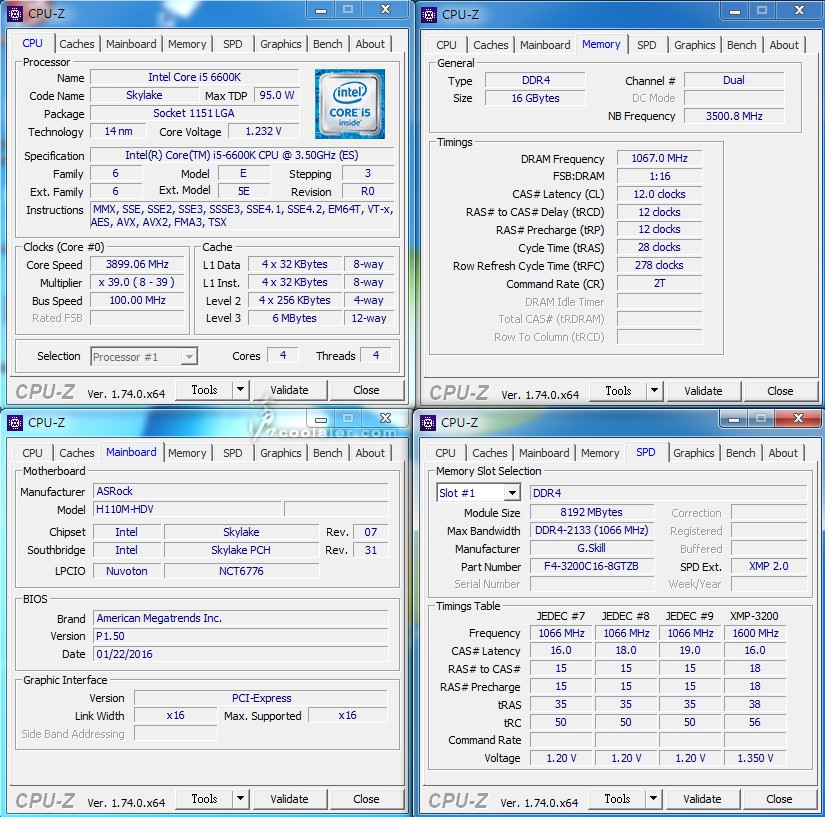The image size is (825, 817).
Task: Click the Level 3 cache value 6 MBytes
Action: point(294,318)
